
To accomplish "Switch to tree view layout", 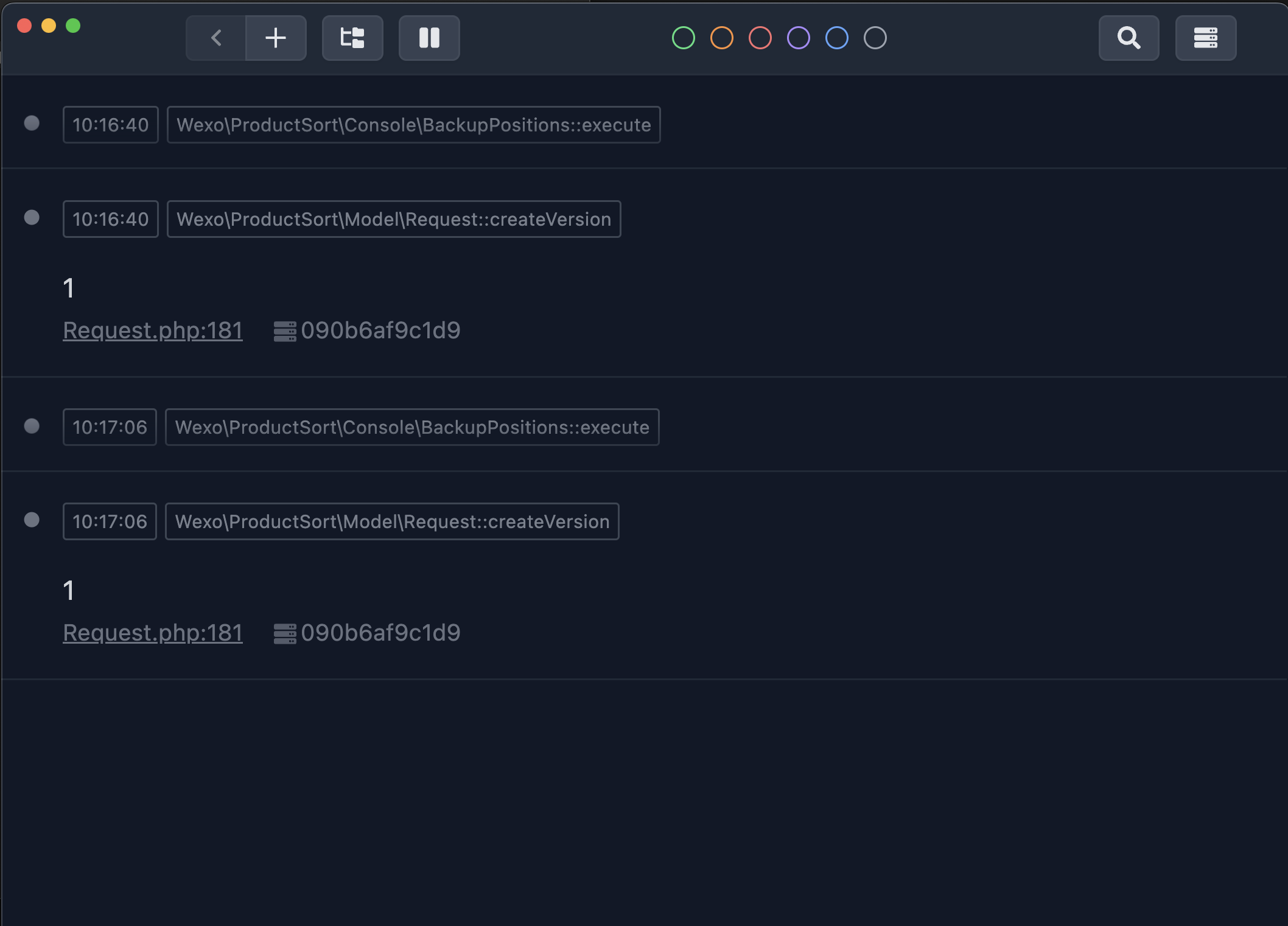I will pyautogui.click(x=352, y=38).
